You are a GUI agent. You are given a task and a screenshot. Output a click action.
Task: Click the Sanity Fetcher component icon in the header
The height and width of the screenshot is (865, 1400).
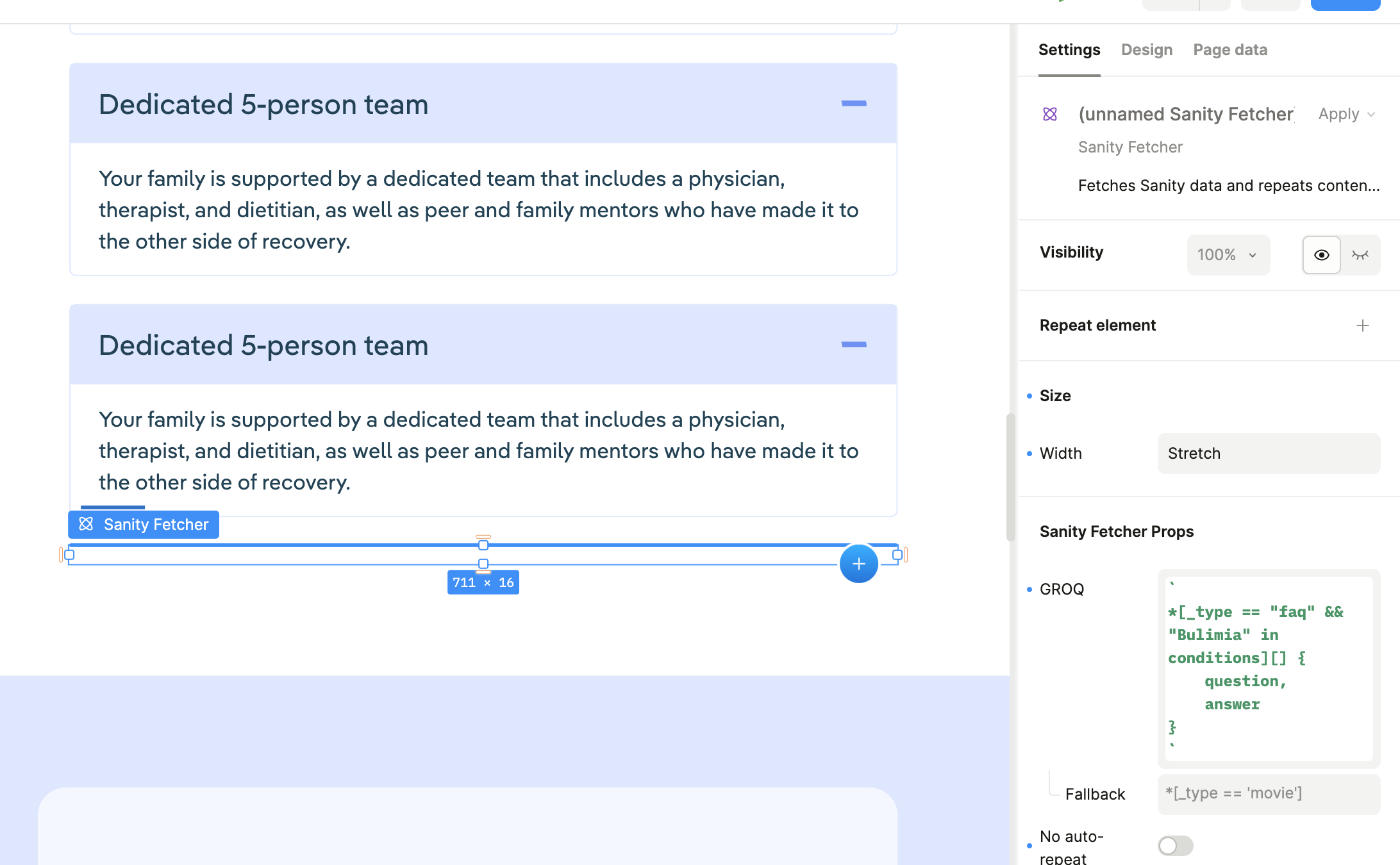pos(1050,114)
